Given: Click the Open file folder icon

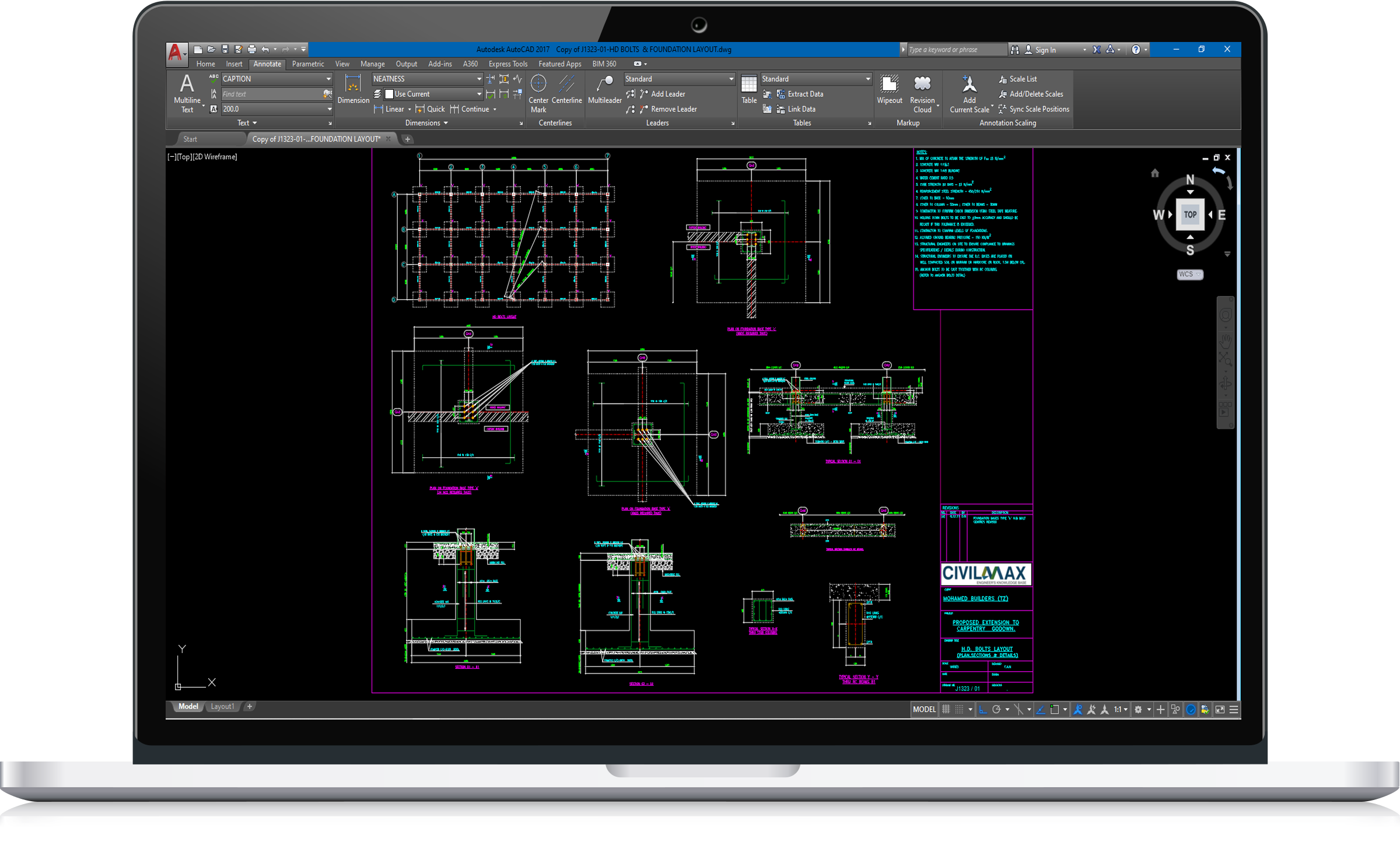Looking at the screenshot, I should (x=211, y=50).
